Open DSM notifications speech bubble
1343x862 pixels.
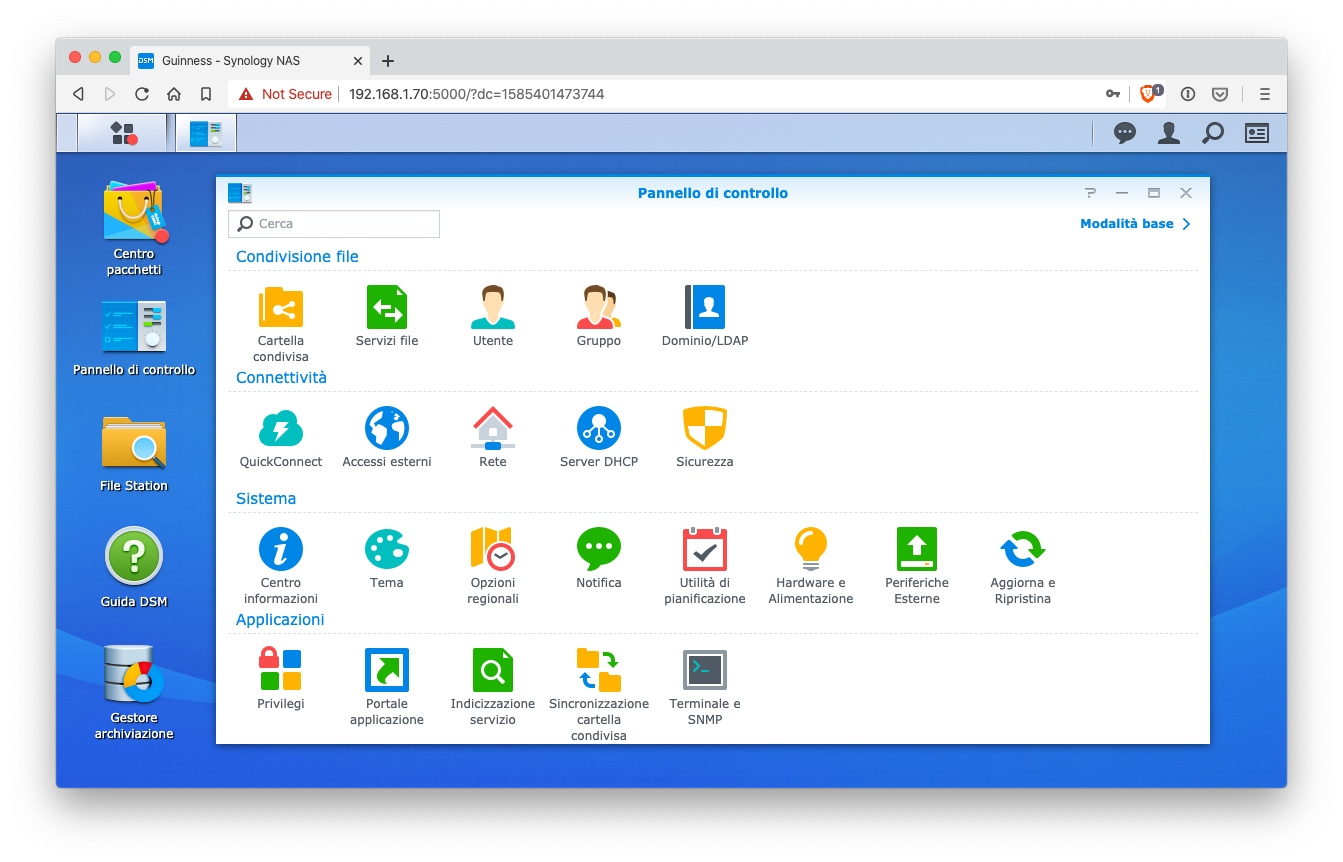[x=1125, y=133]
